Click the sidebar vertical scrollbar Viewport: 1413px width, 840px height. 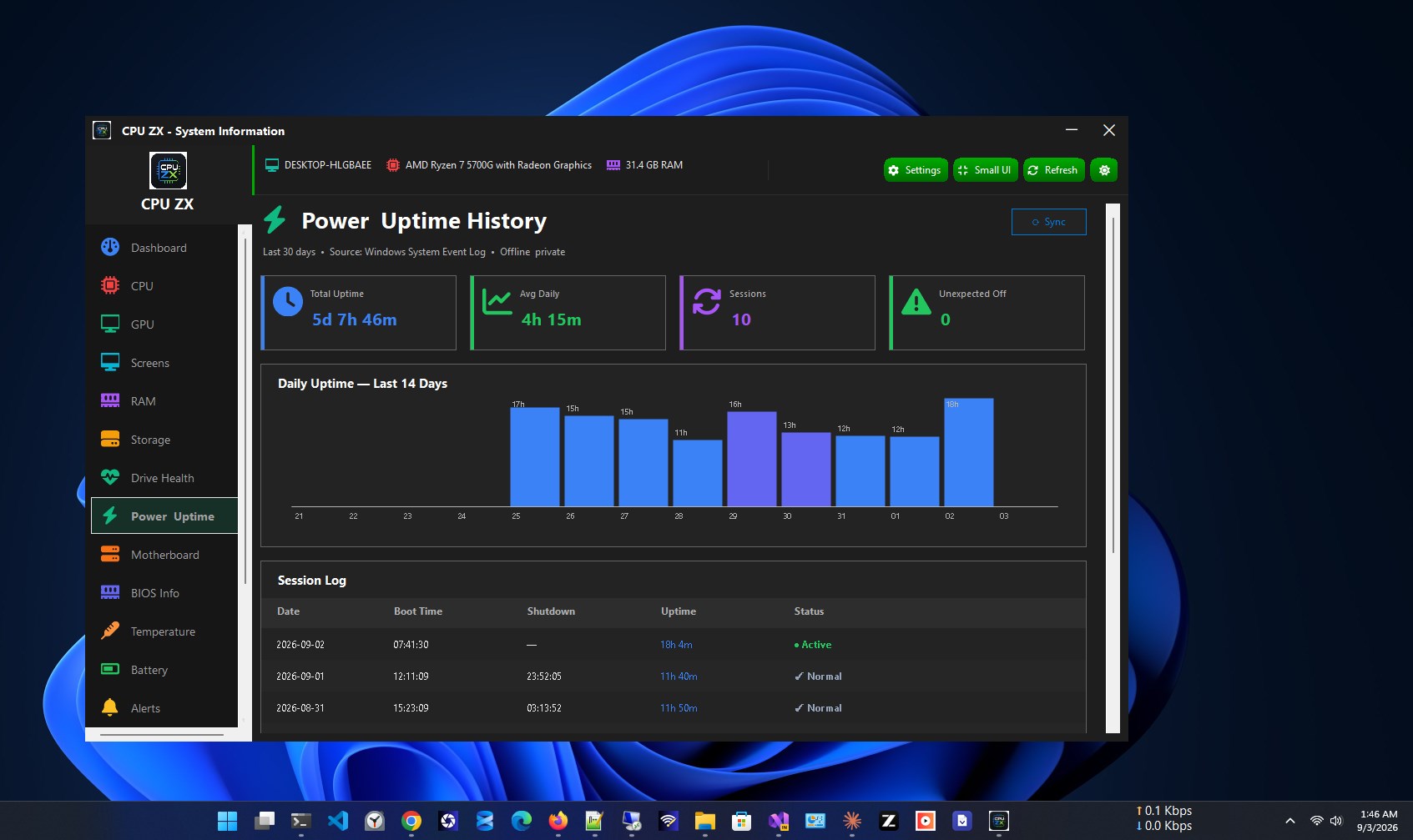(x=245, y=411)
